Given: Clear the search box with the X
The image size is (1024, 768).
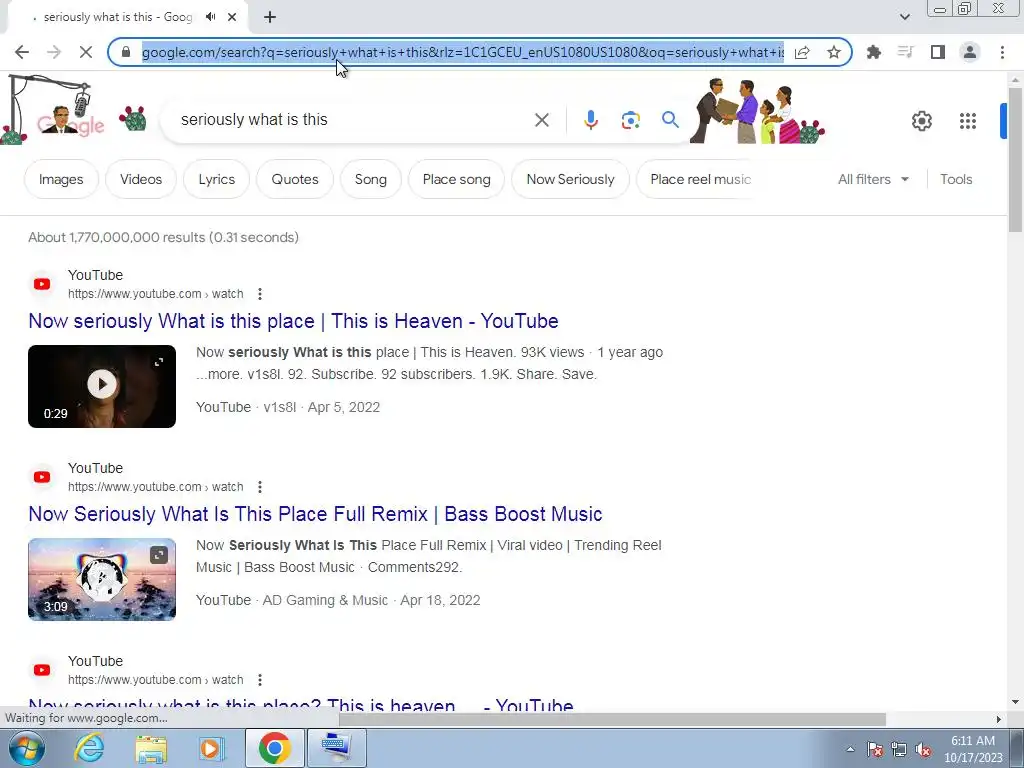Looking at the screenshot, I should coord(541,120).
